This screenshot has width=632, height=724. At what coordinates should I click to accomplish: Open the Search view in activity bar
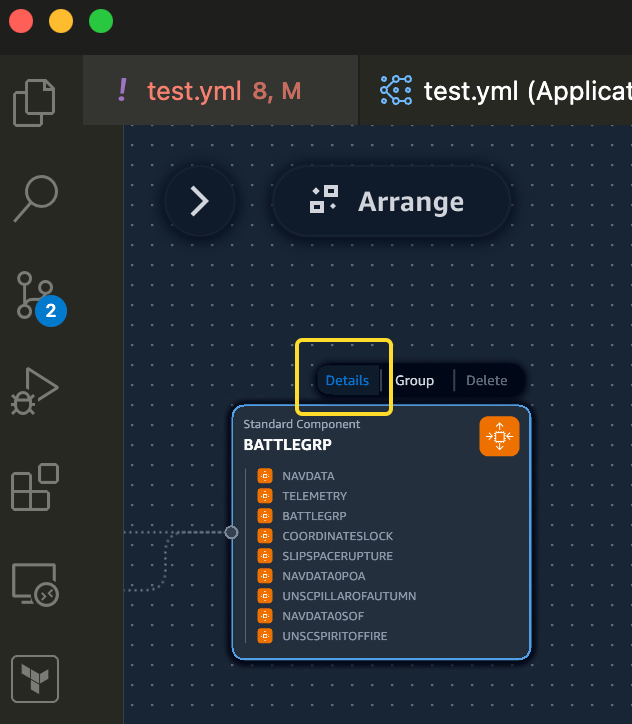[x=36, y=199]
